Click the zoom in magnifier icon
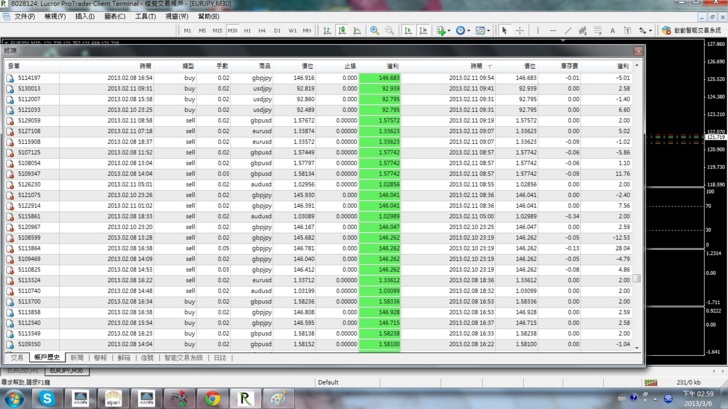The width and height of the screenshot is (728, 409). [375, 31]
